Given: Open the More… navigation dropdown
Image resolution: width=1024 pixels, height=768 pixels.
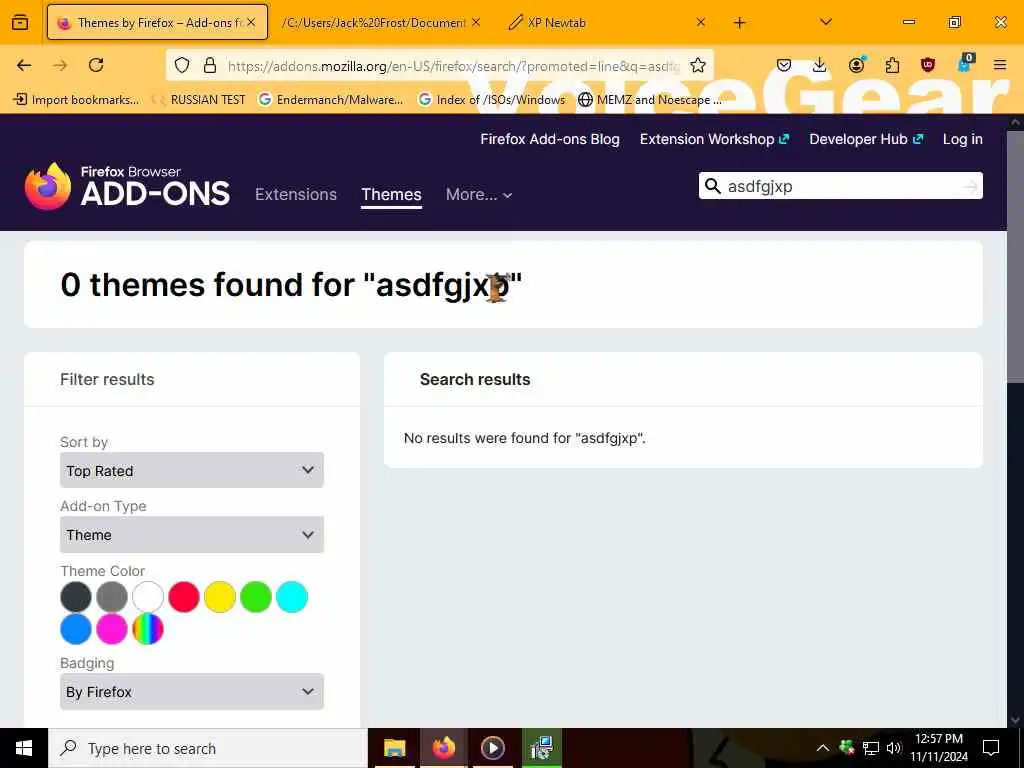Looking at the screenshot, I should click(479, 195).
